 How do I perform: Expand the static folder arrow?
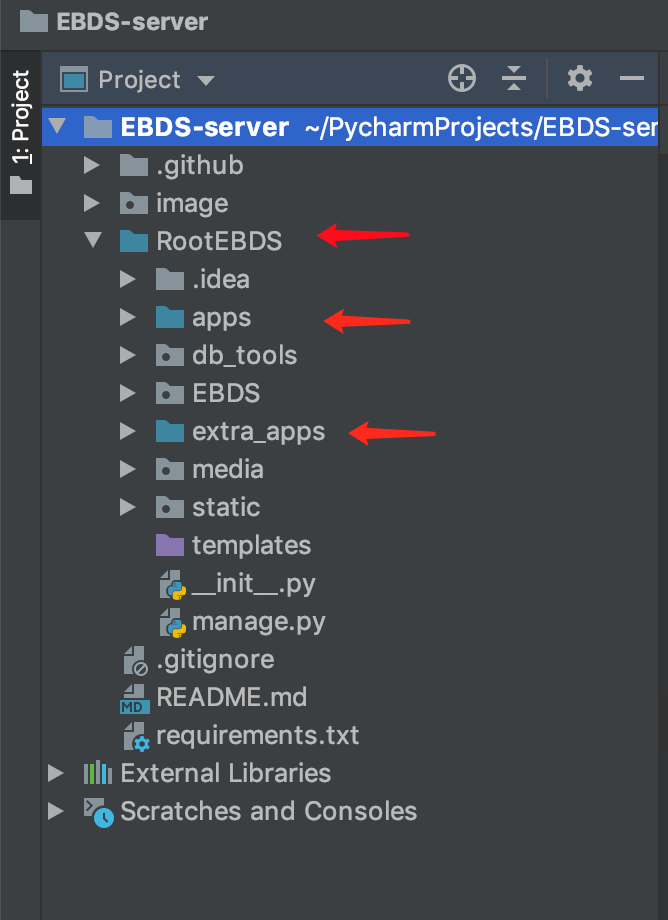(127, 508)
